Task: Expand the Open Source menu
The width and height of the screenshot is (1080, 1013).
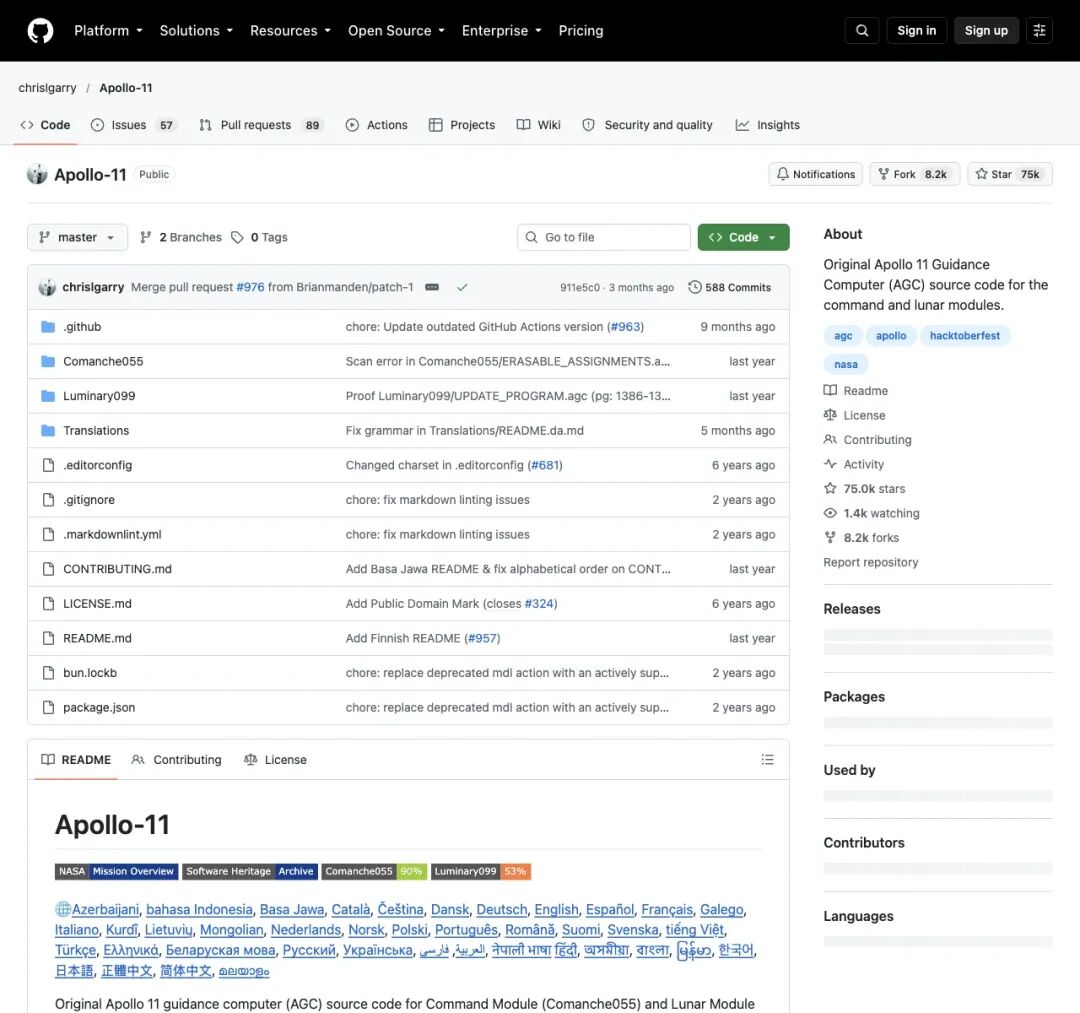Action: pyautogui.click(x=396, y=30)
